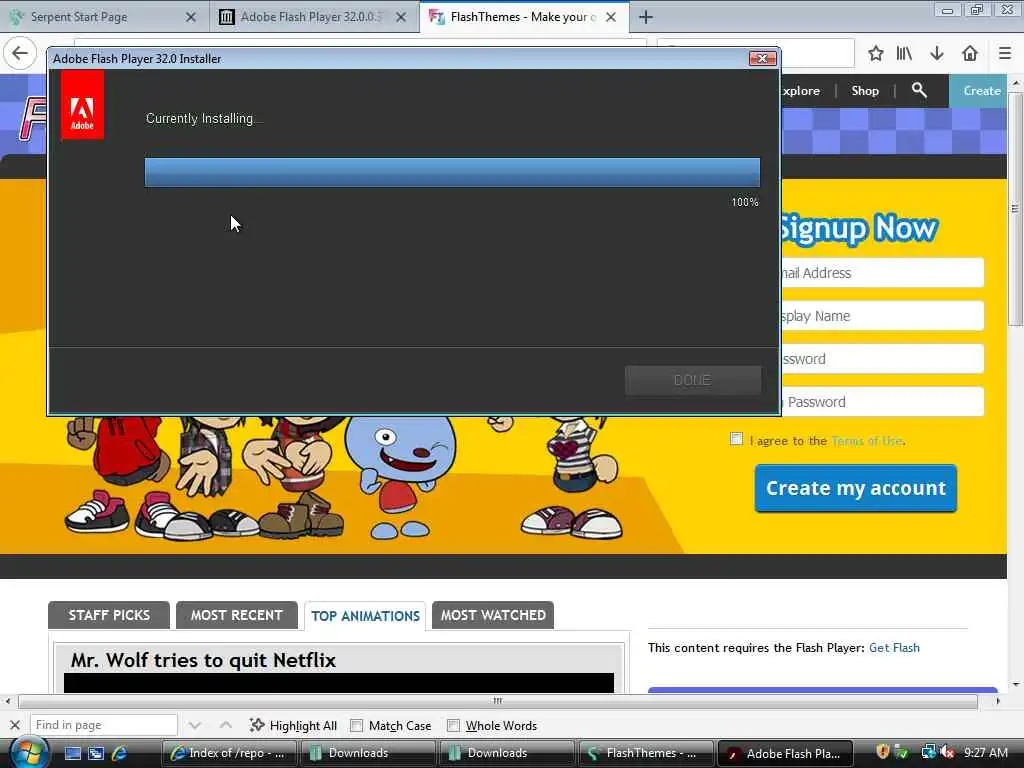Switch to Adobe Flash Player taskbar item
Image resolution: width=1024 pixels, height=768 pixels.
[784, 753]
